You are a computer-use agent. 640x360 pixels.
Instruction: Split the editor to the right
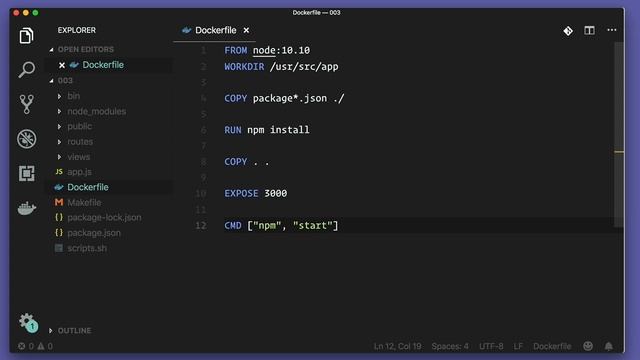click(x=589, y=30)
